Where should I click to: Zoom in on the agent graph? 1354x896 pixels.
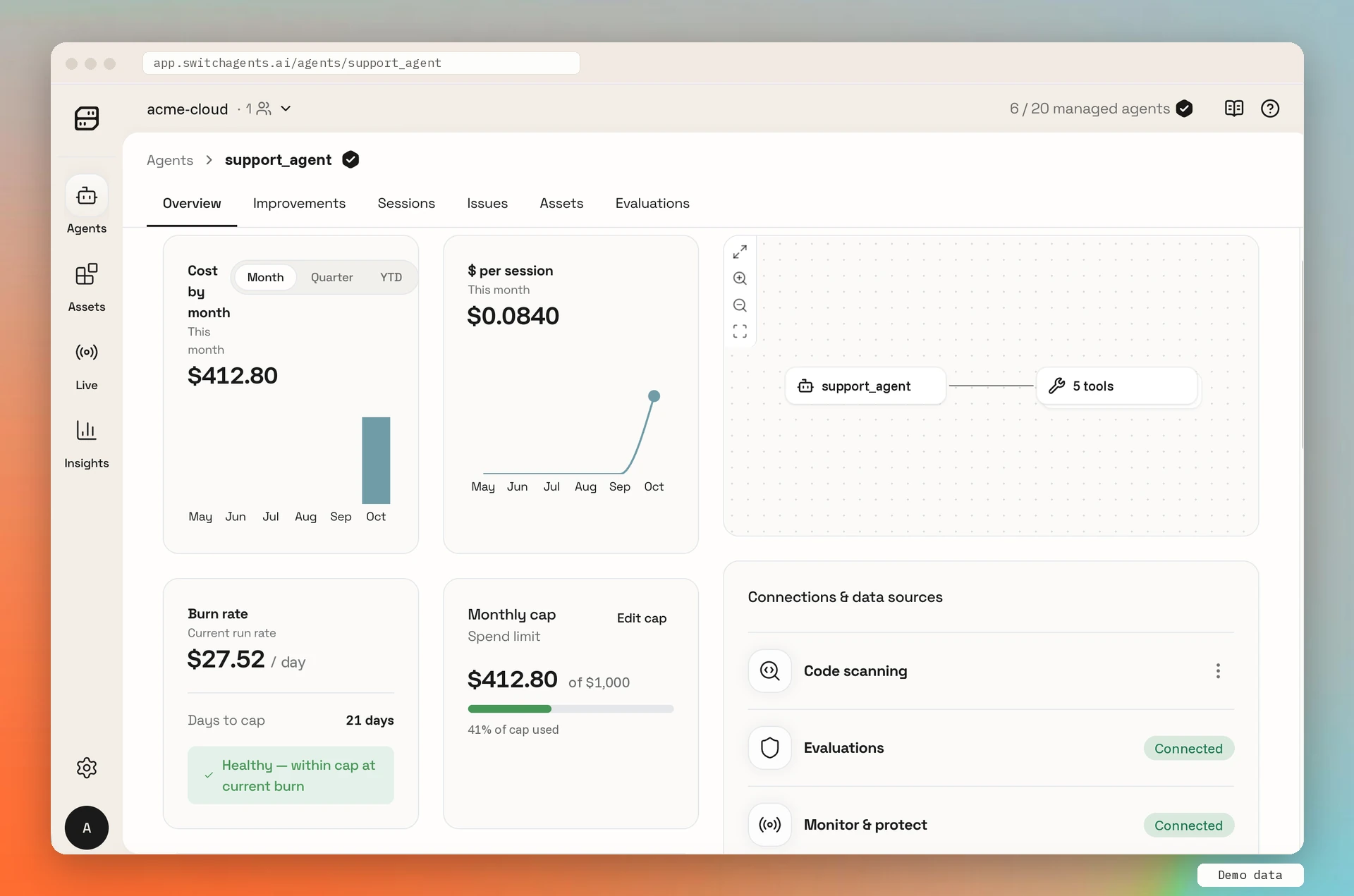(740, 278)
